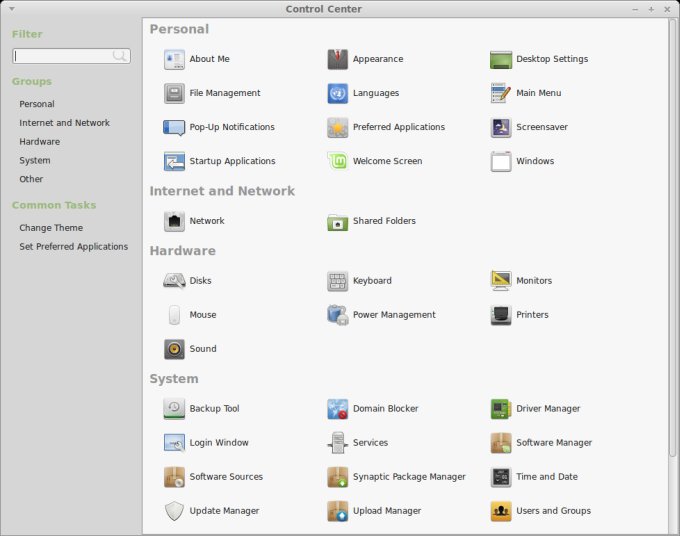Viewport: 680px width, 536px height.
Task: Open the Appearance settings icon
Action: coord(338,59)
